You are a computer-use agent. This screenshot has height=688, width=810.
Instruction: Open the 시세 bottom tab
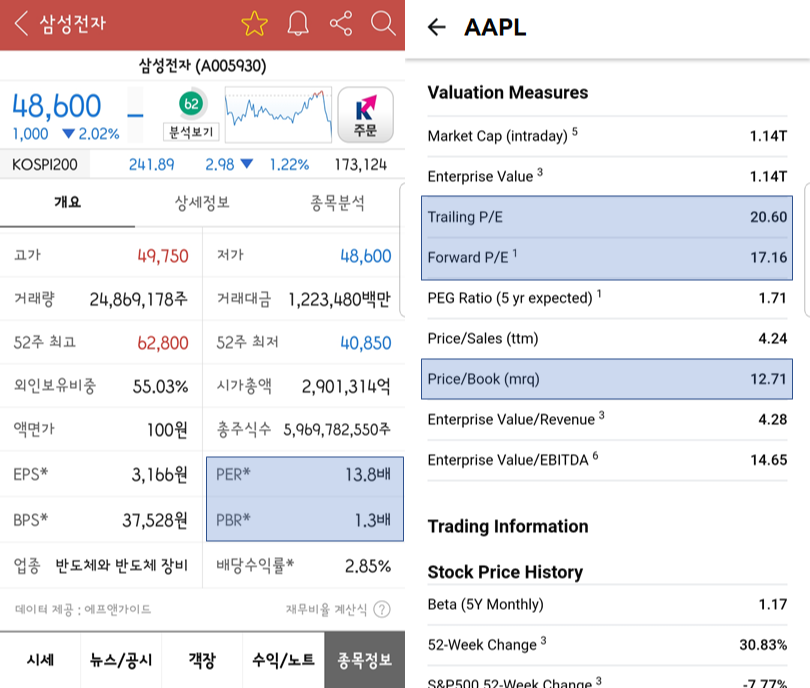pyautogui.click(x=40, y=660)
